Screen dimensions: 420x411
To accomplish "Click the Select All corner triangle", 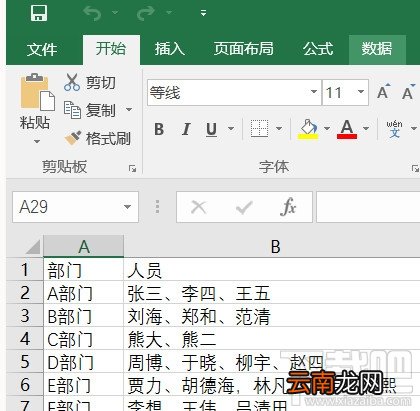I will (32, 247).
